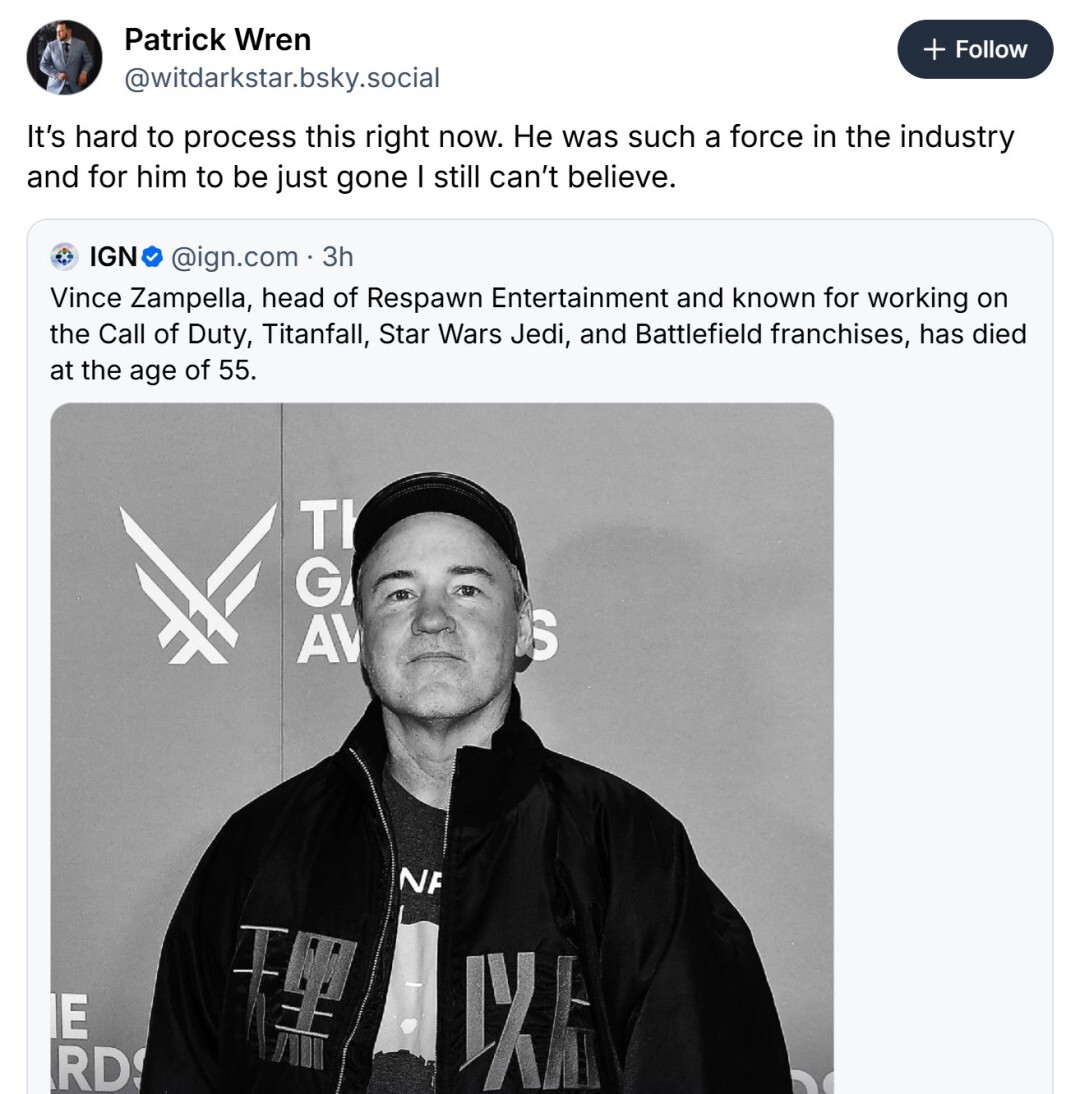Open Patrick Wren's profile avatar
1080x1094 pixels.
[64, 58]
